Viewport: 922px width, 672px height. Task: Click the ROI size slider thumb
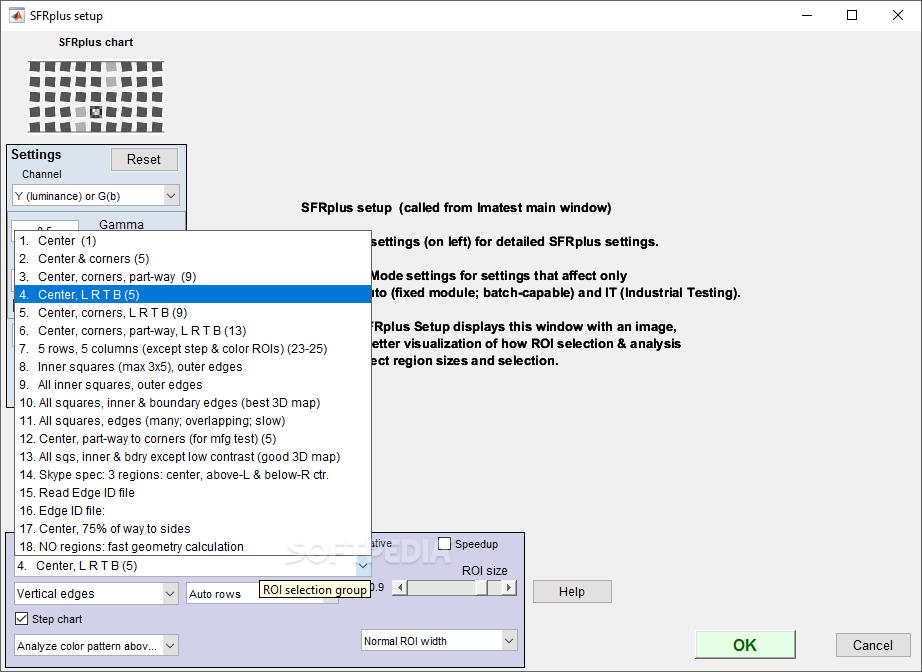[482, 587]
